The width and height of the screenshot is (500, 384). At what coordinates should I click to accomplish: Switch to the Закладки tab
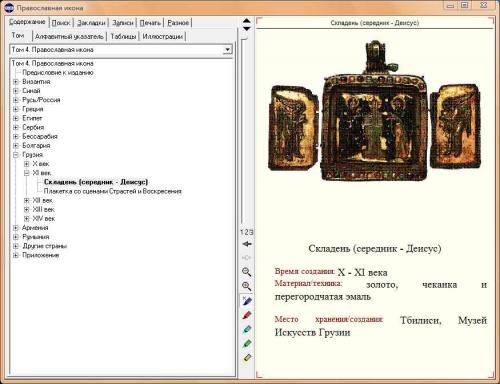(x=91, y=23)
